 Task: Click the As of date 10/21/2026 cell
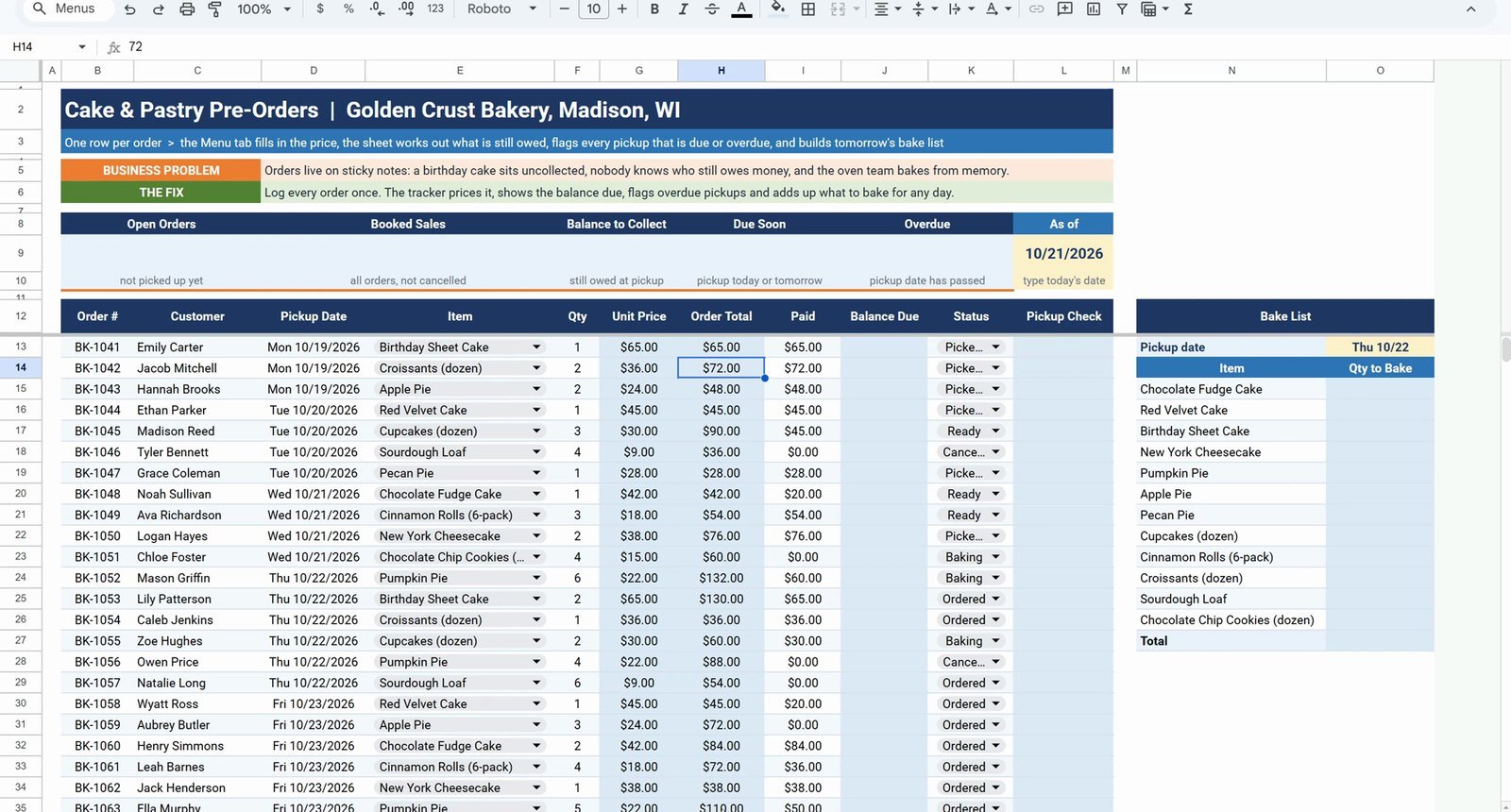coord(1063,253)
